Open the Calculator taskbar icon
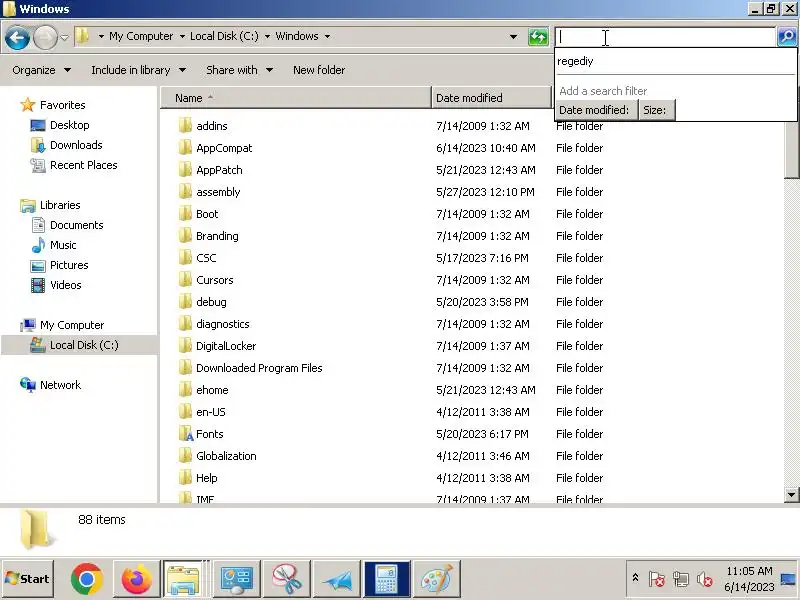The height and width of the screenshot is (600, 800). coord(387,579)
